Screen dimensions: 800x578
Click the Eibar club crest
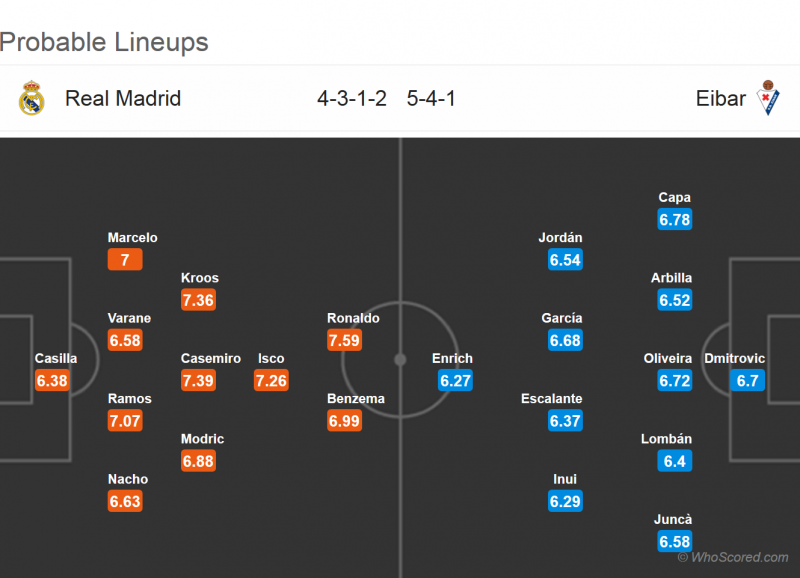tap(768, 98)
